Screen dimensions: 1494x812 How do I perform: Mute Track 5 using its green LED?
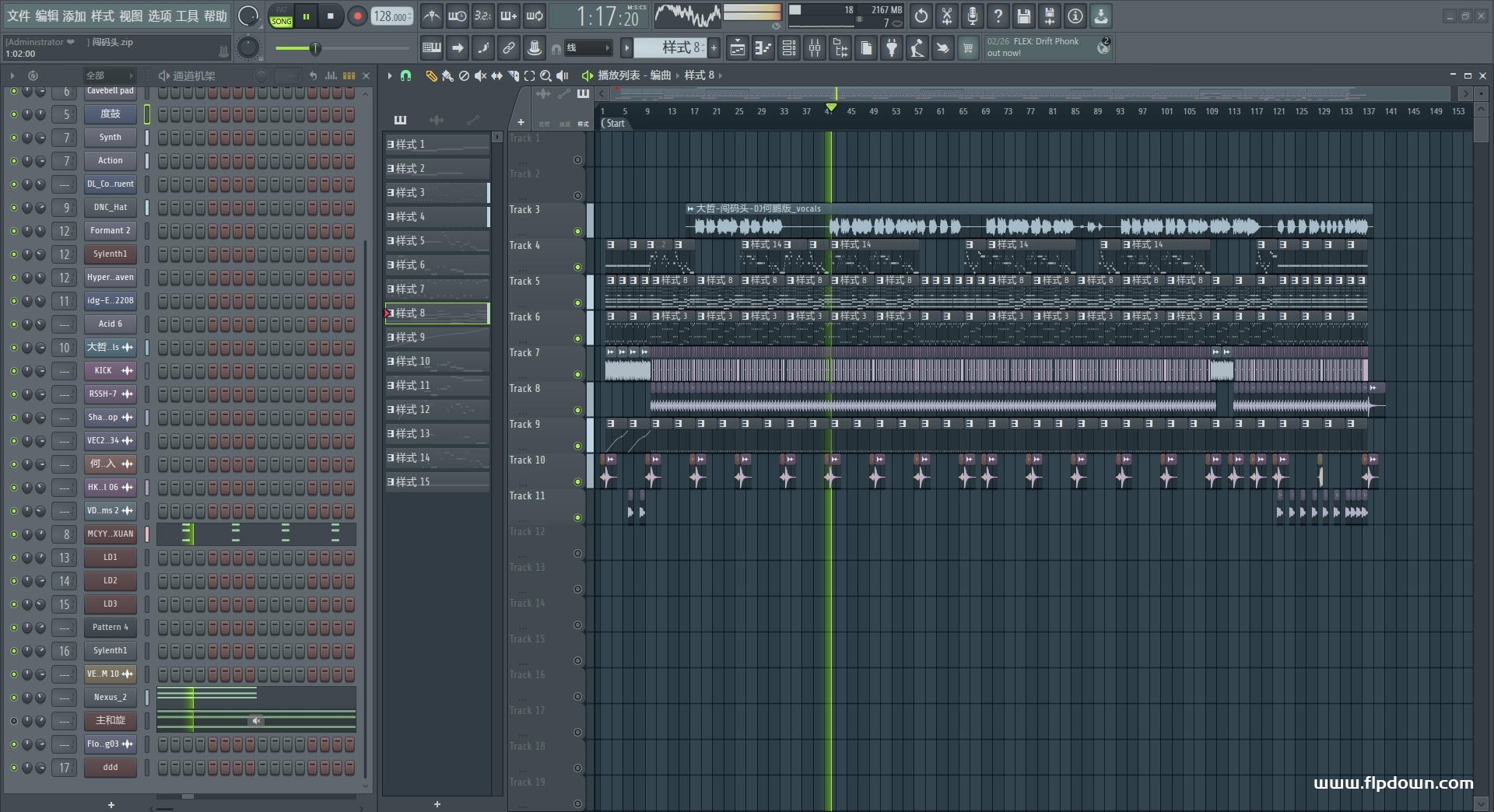tap(577, 303)
